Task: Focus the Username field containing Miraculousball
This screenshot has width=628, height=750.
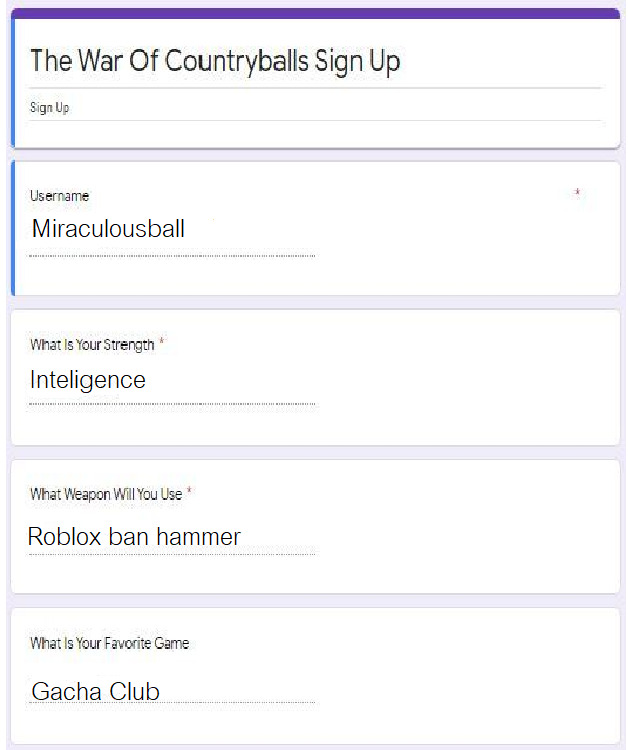Action: click(x=172, y=236)
